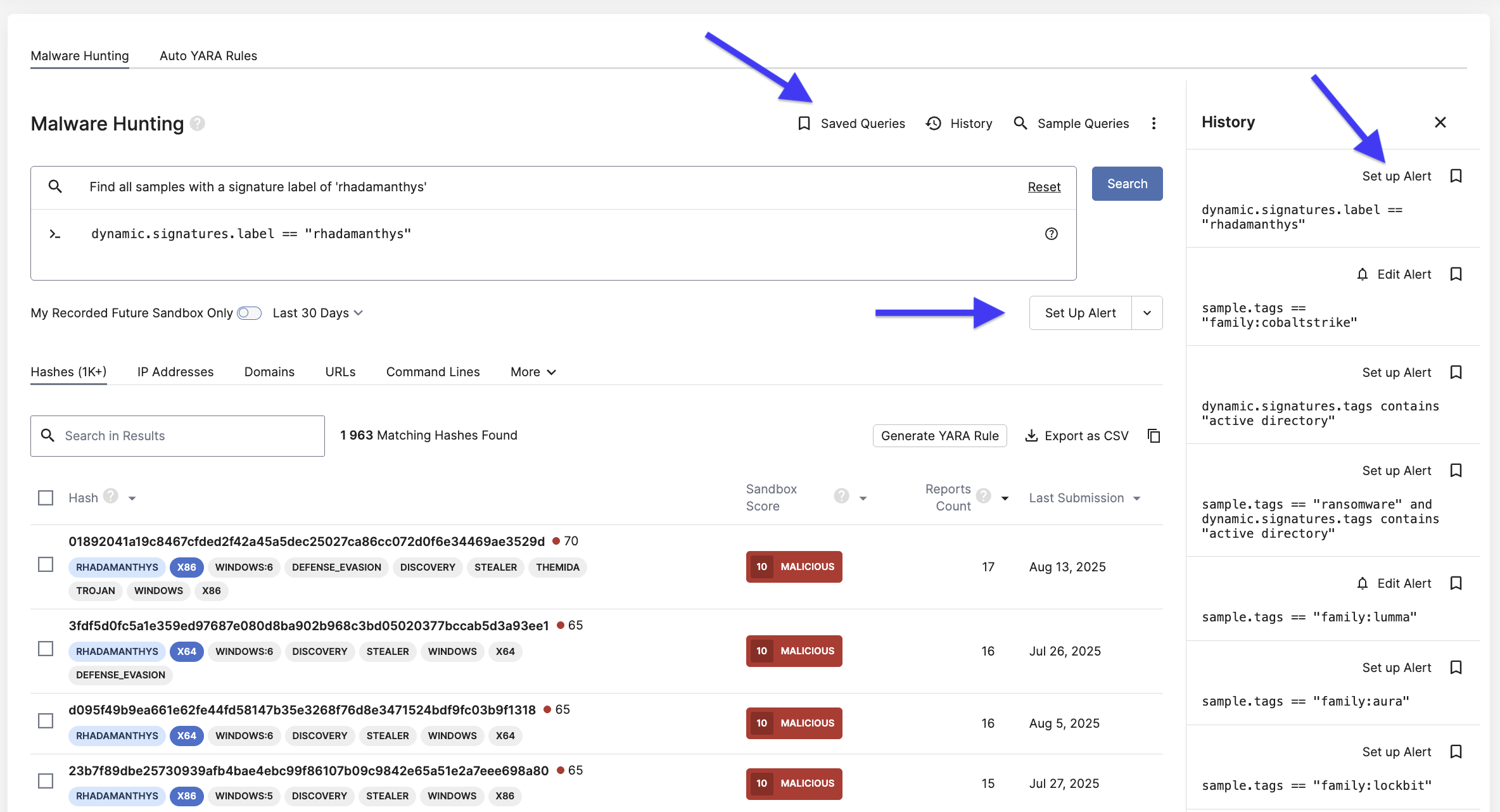Click the History clock icon
The image size is (1500, 812).
(x=934, y=124)
